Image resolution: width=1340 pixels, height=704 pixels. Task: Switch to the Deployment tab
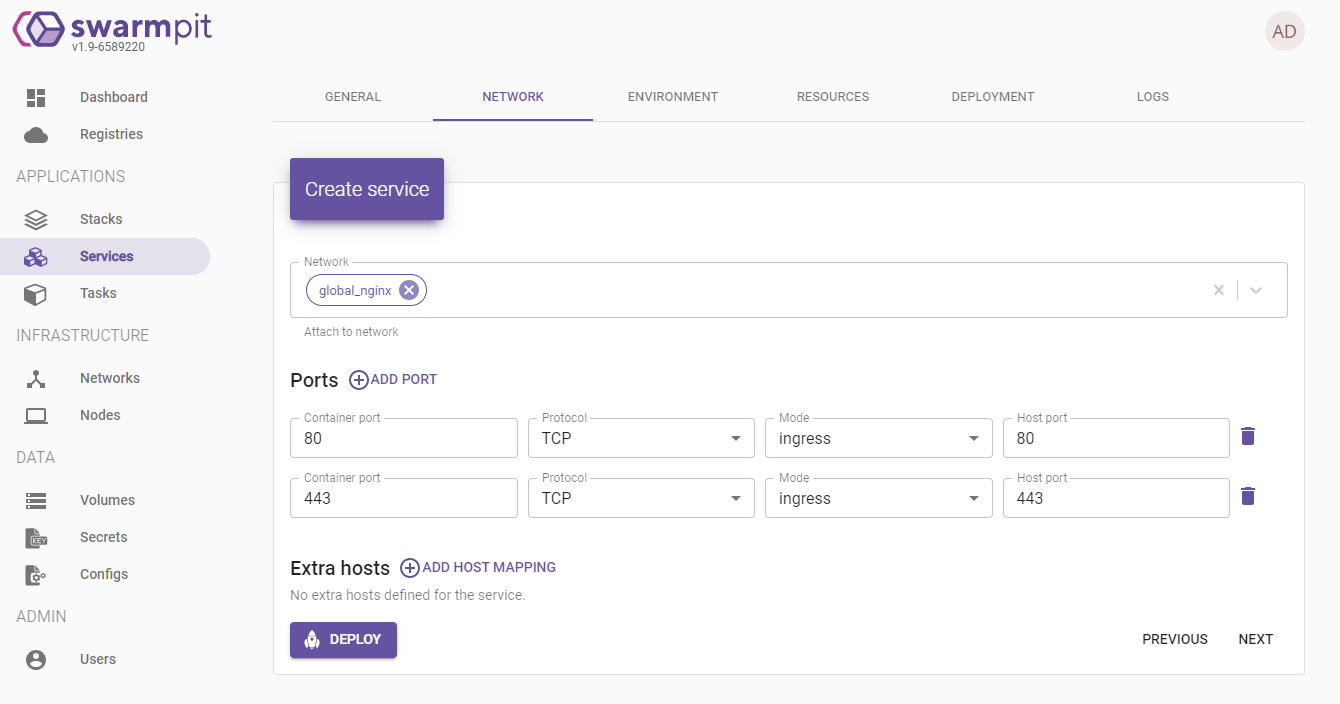pos(993,97)
